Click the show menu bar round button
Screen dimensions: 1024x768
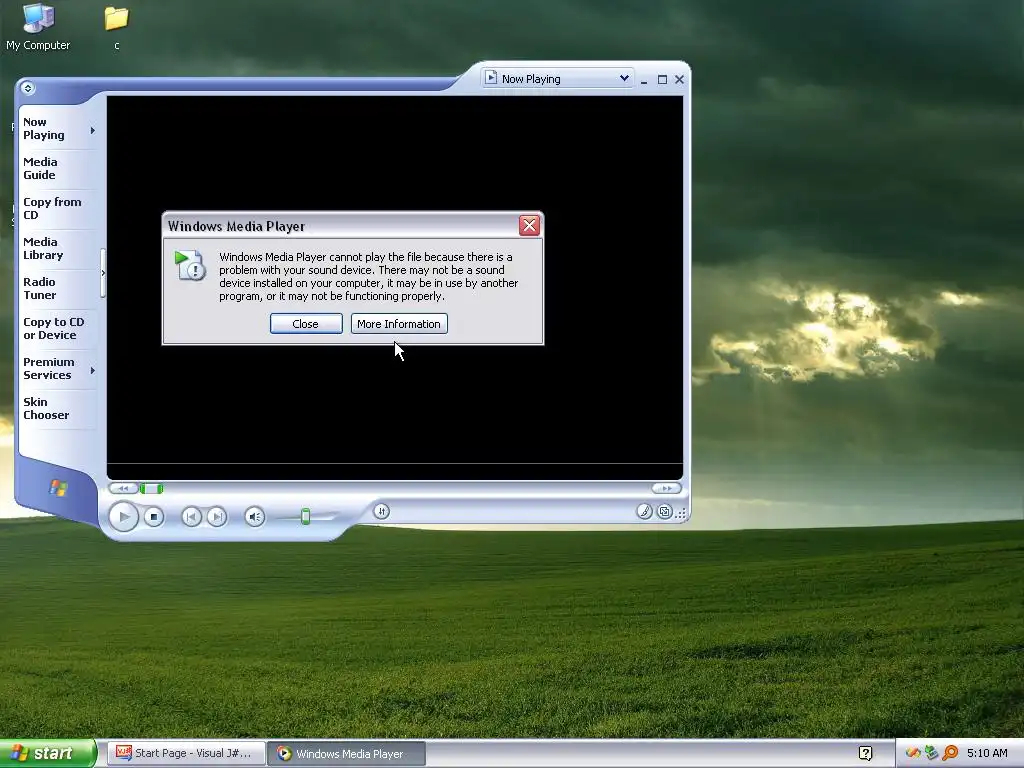[x=27, y=88]
